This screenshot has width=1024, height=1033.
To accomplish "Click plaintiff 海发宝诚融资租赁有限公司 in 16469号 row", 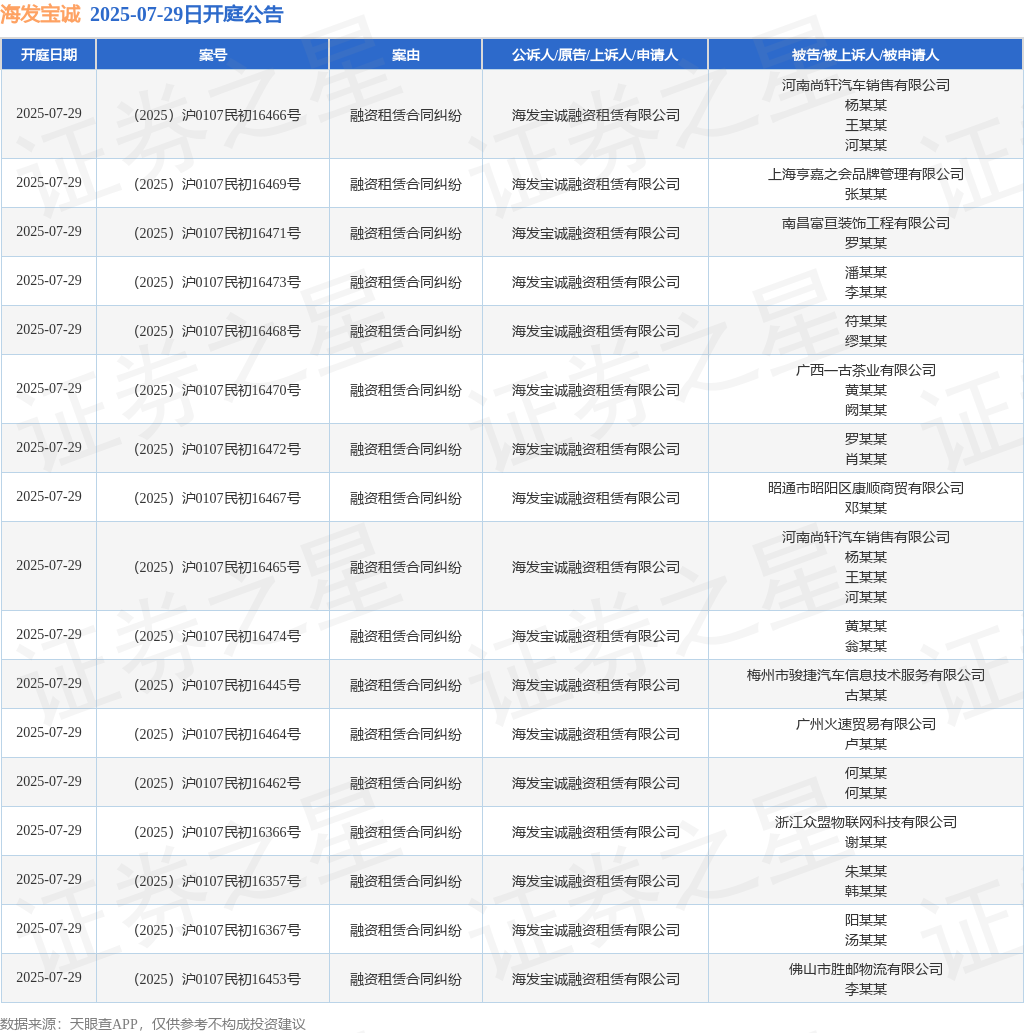I will [596, 184].
